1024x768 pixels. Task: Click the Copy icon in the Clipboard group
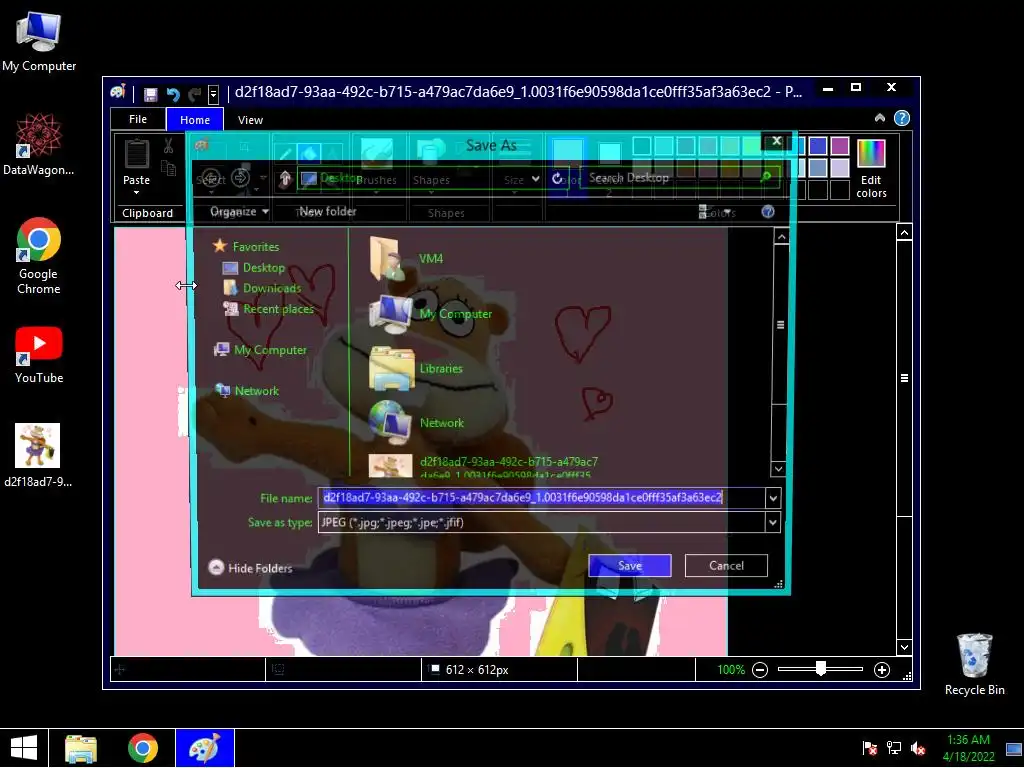tap(168, 168)
